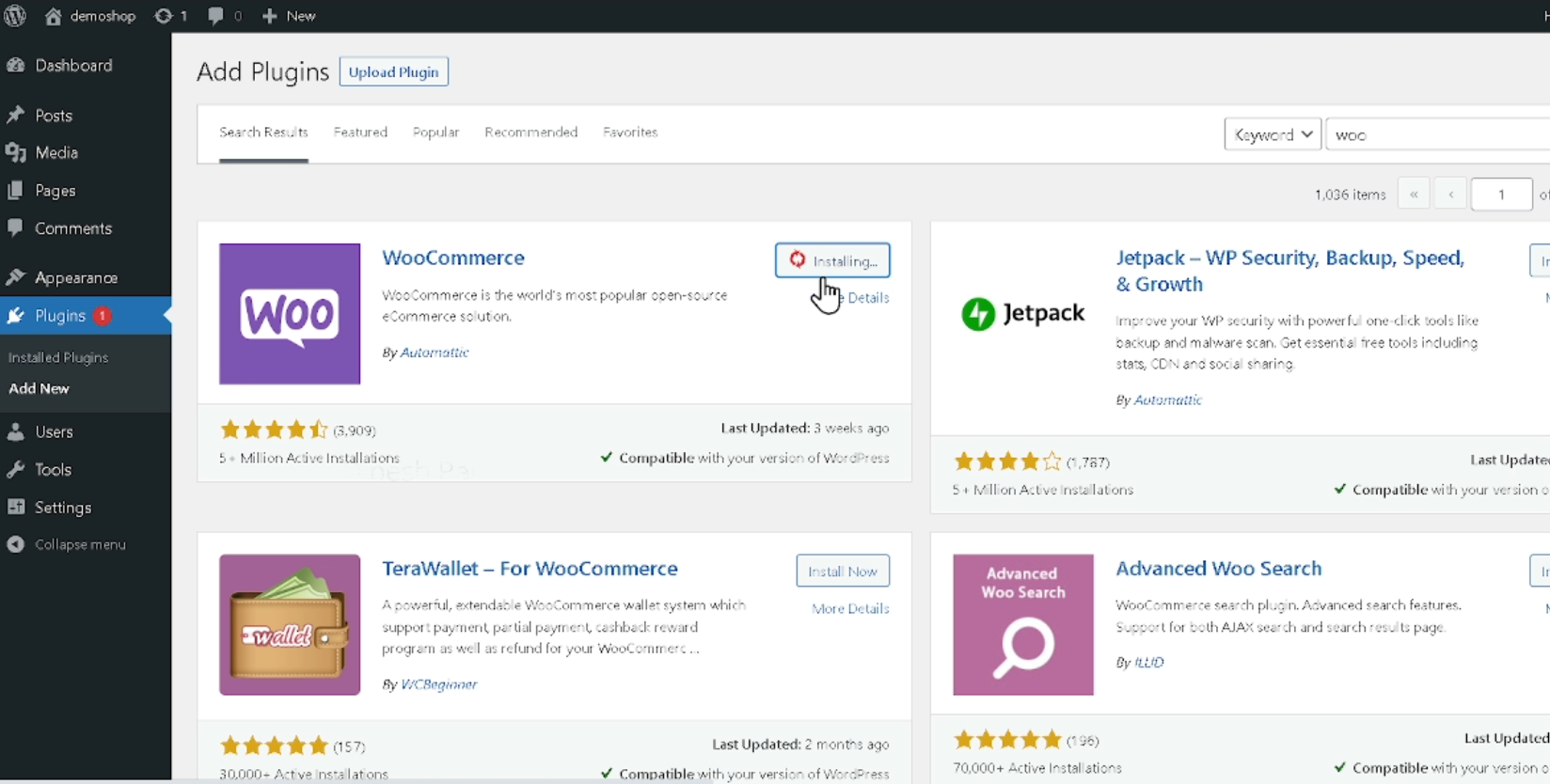Open the Keyword search type dropdown
Image resolution: width=1550 pixels, height=784 pixels.
(x=1273, y=134)
